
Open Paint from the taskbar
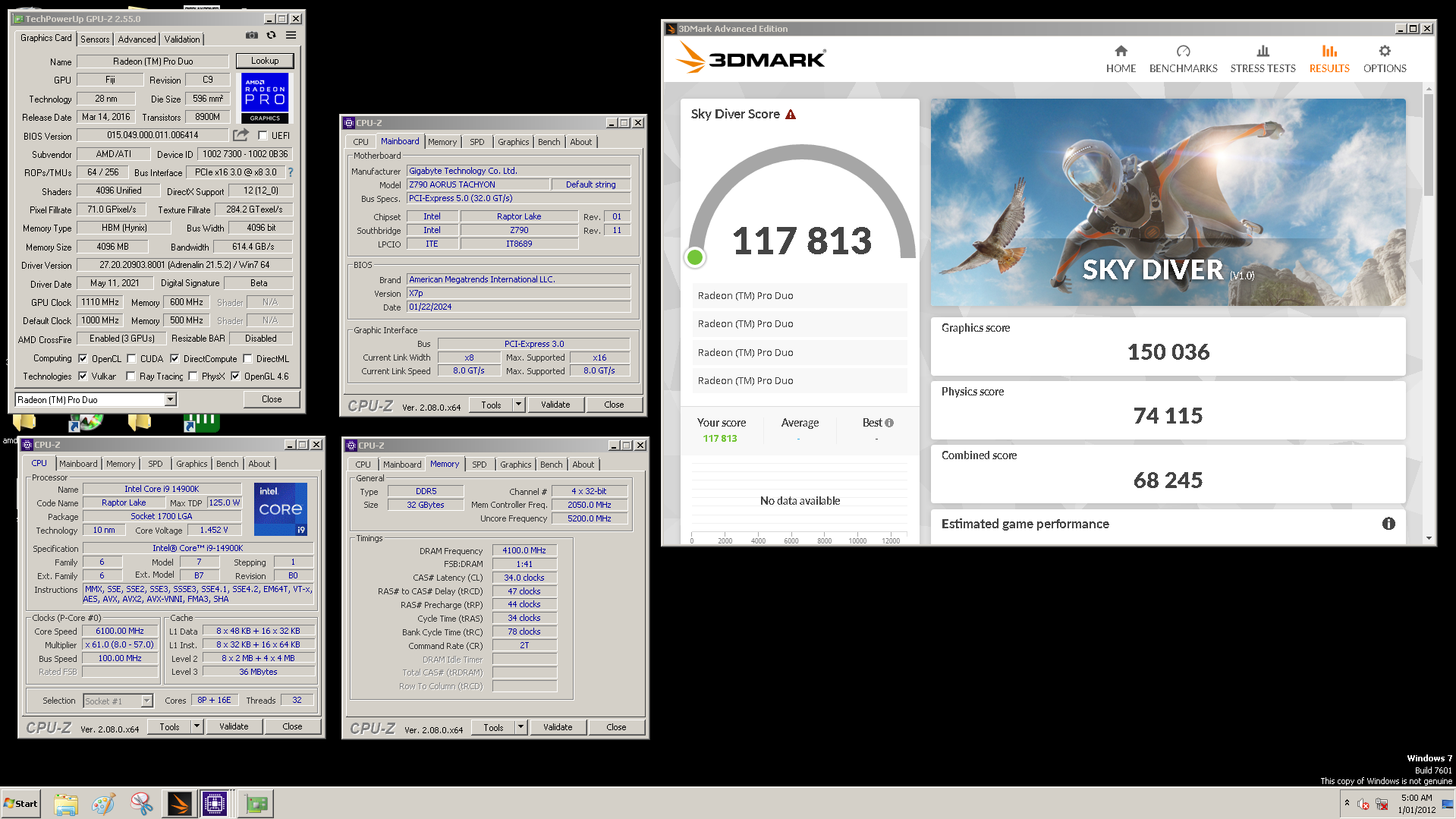(103, 804)
